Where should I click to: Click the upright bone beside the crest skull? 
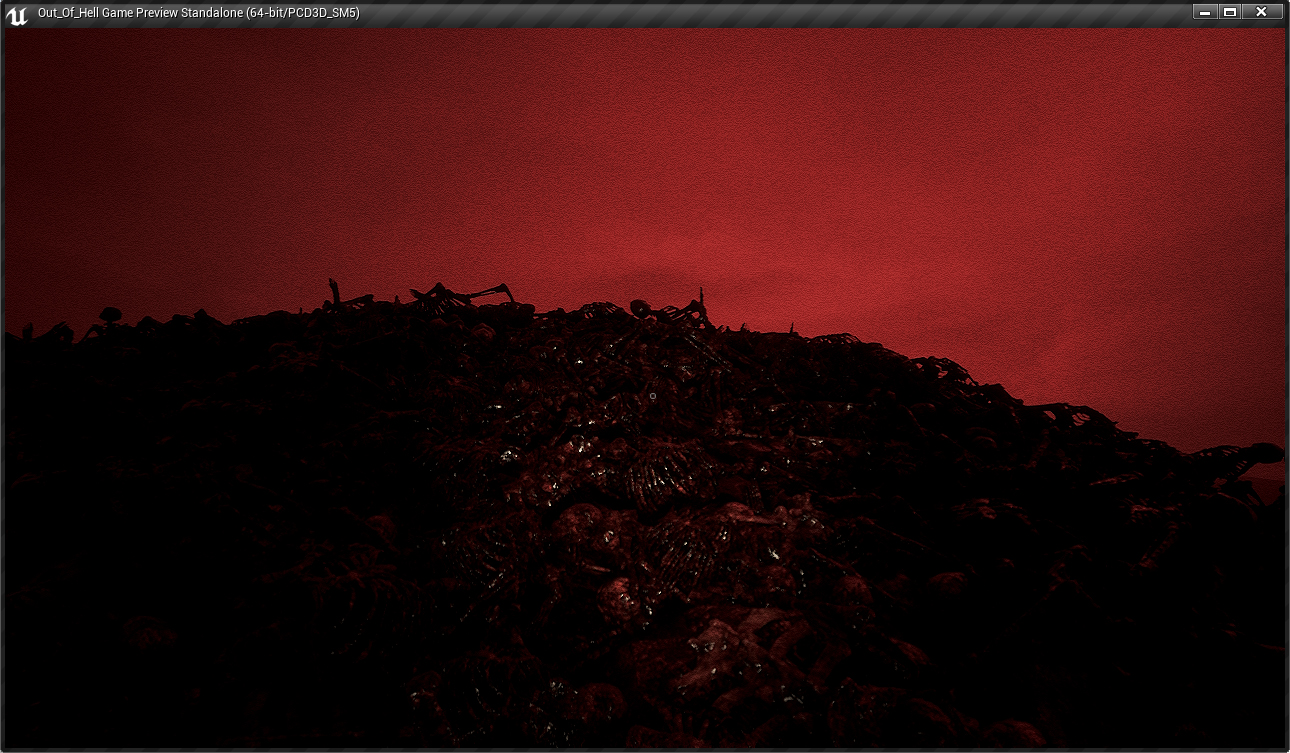pyautogui.click(x=702, y=300)
